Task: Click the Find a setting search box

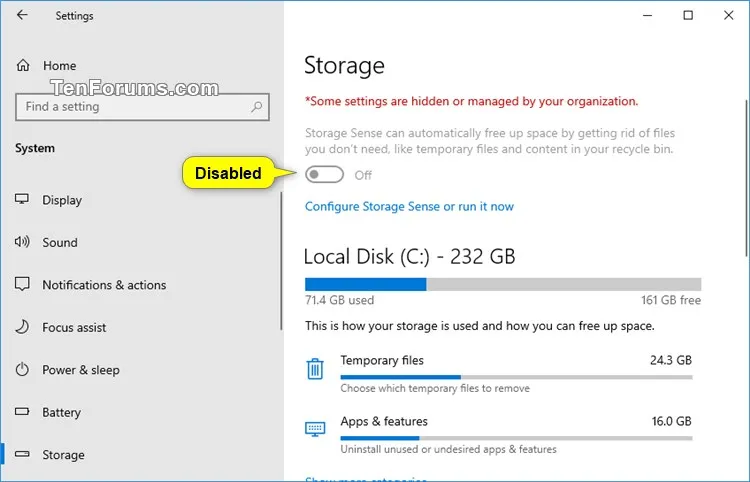Action: [x=142, y=107]
